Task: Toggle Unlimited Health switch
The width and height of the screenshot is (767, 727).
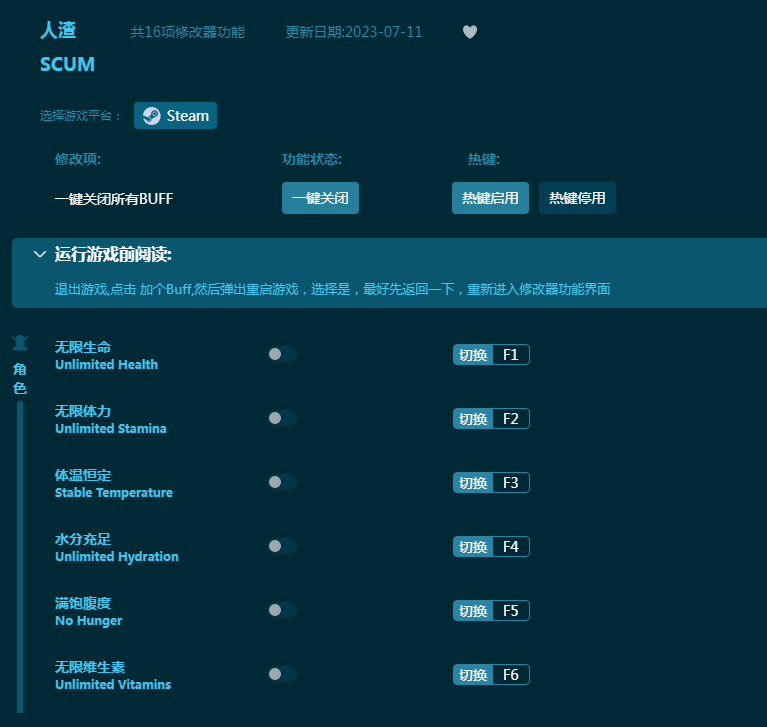Action: click(x=282, y=354)
